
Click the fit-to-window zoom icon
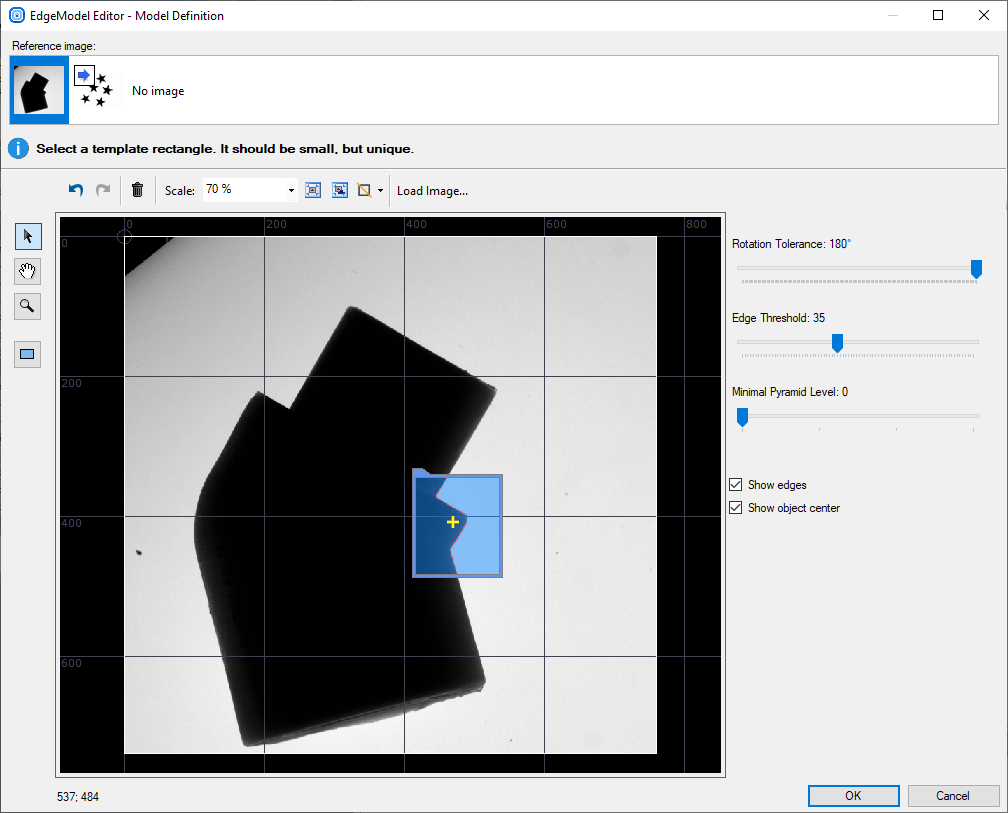pyautogui.click(x=313, y=190)
